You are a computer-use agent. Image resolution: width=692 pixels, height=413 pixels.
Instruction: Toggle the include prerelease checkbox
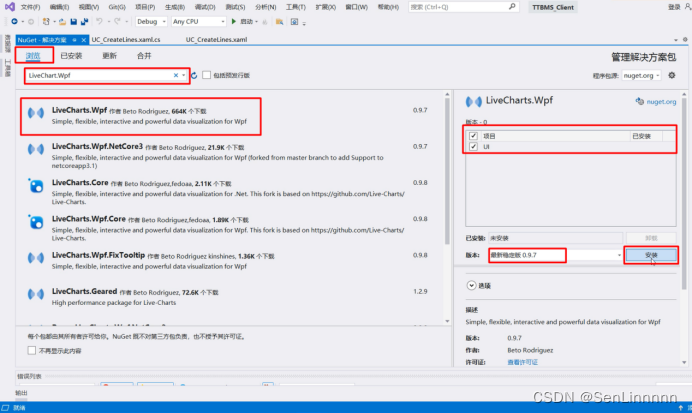coord(207,75)
